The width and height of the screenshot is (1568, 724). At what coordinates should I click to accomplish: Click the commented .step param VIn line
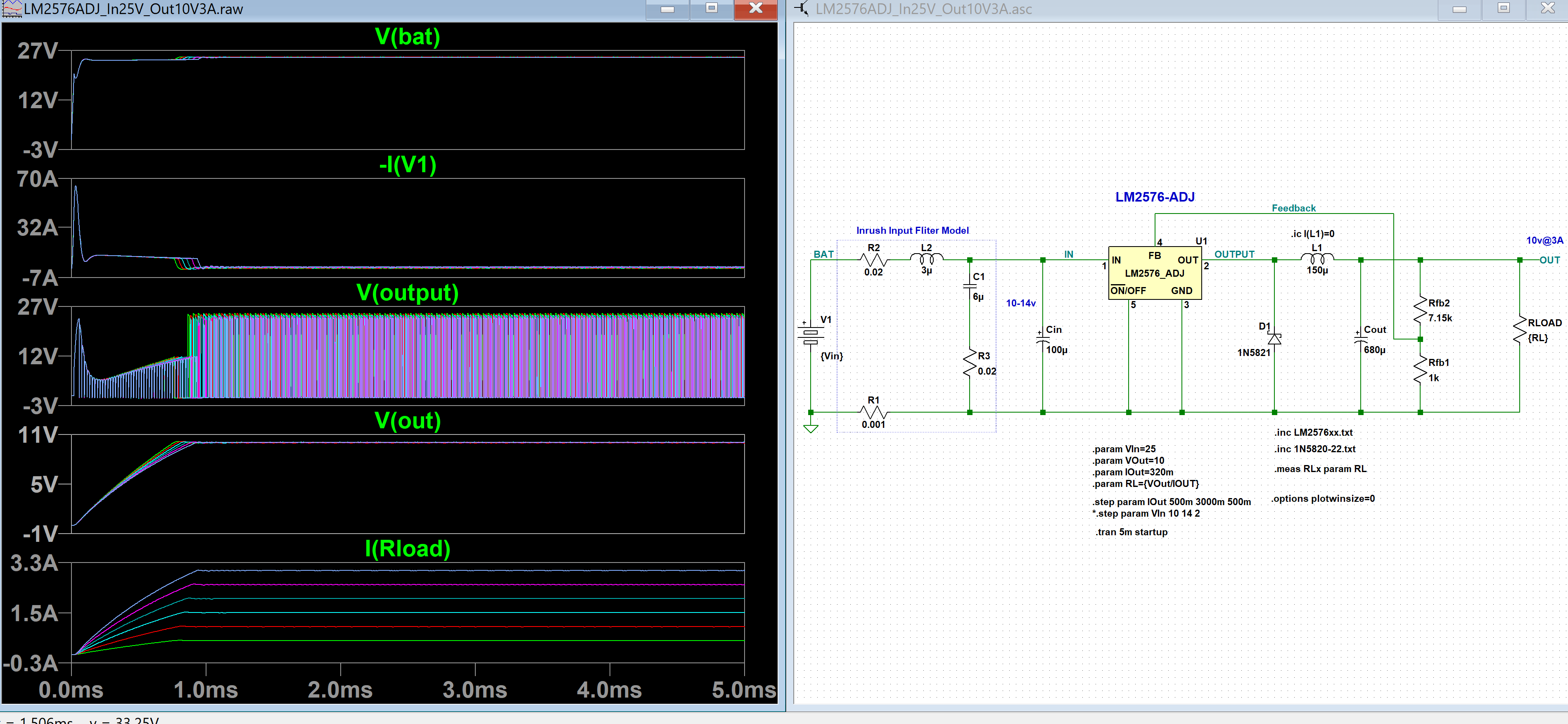coord(1146,513)
